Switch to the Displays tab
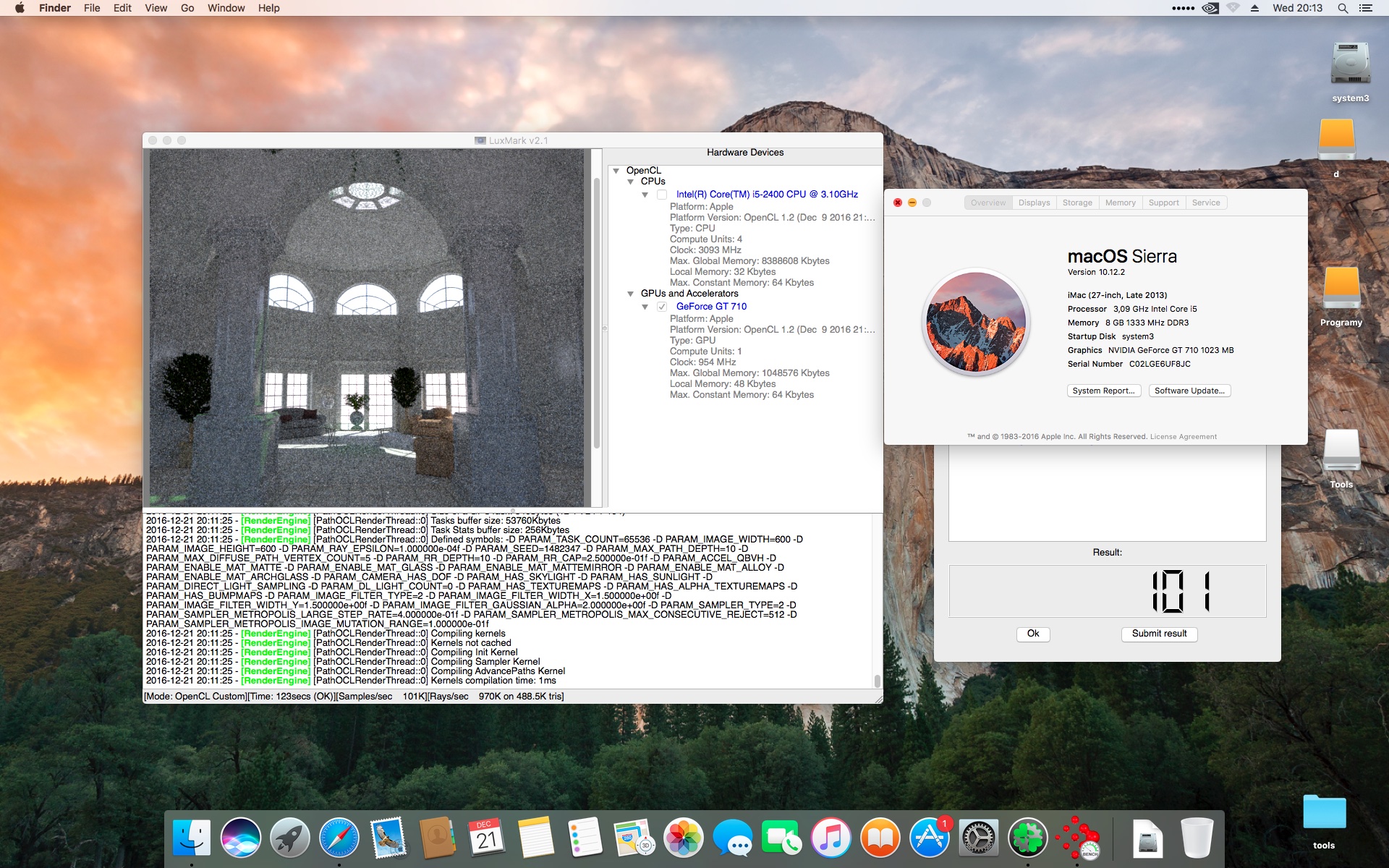The image size is (1389, 868). pos(1034,203)
